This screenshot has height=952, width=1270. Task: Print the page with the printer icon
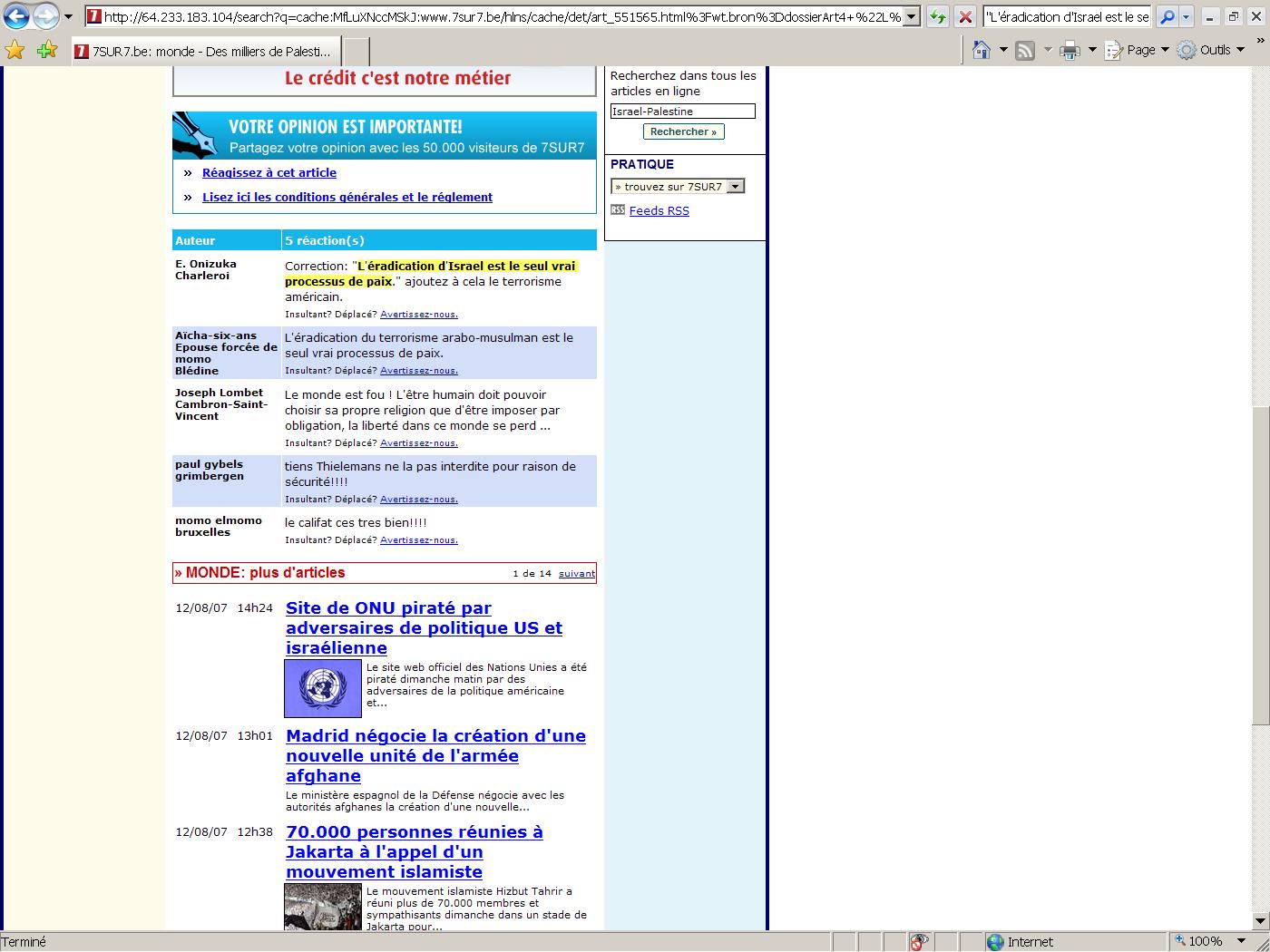(x=1070, y=51)
